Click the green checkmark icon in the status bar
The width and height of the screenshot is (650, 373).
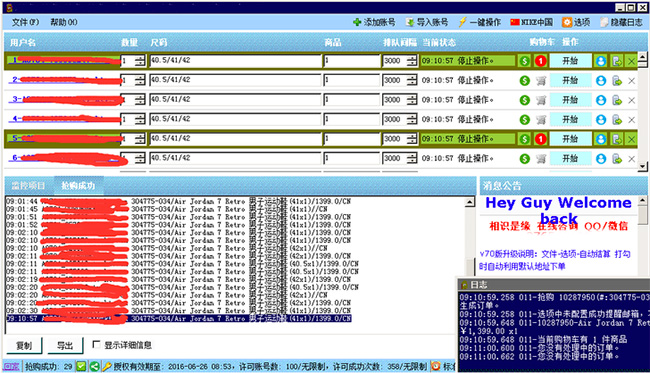pos(81,366)
